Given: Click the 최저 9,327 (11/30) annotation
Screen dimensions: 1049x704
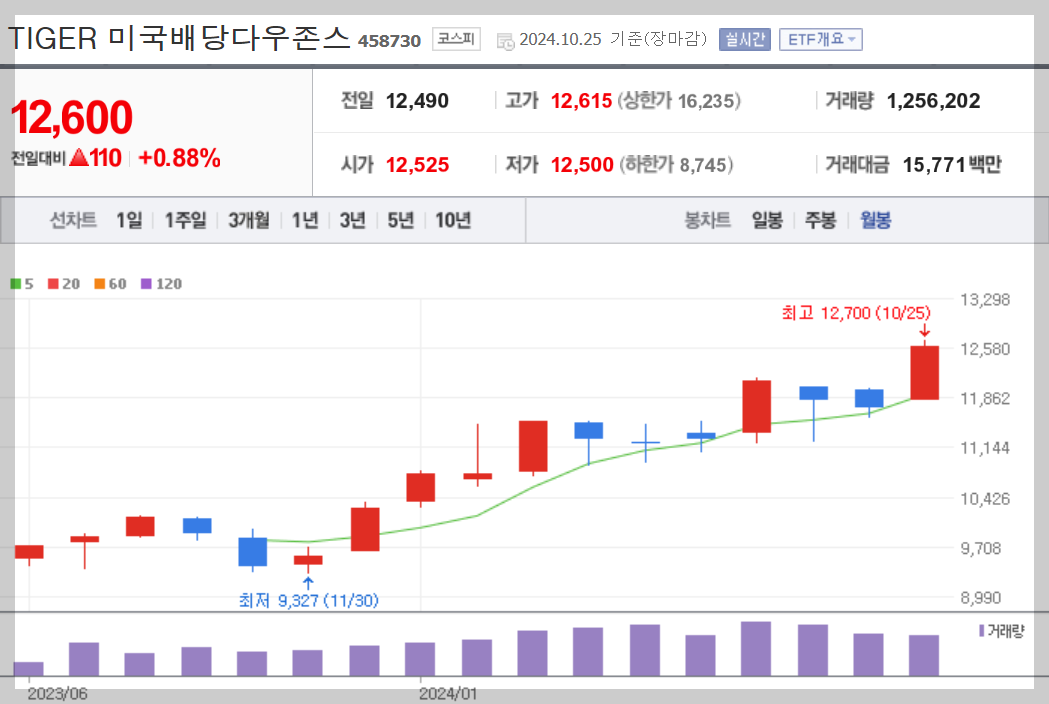Looking at the screenshot, I should click(x=308, y=600).
